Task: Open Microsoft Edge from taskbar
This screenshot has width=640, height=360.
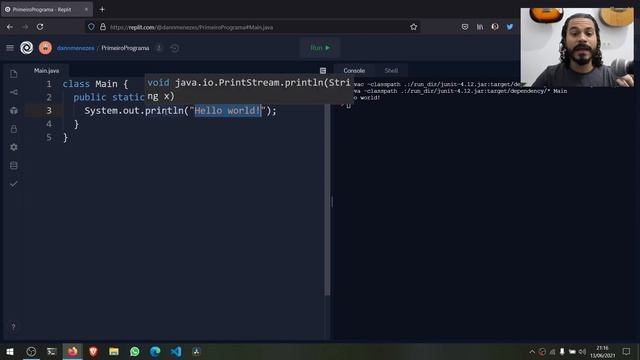Action: coord(155,351)
